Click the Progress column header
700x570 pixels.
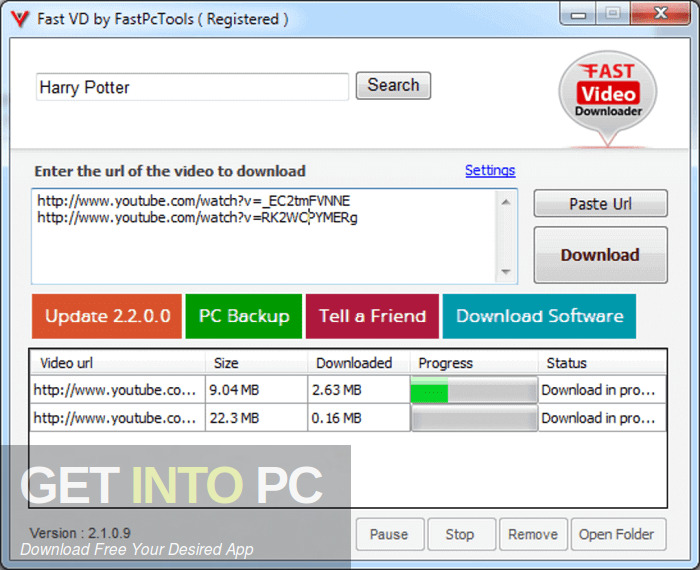tap(474, 363)
